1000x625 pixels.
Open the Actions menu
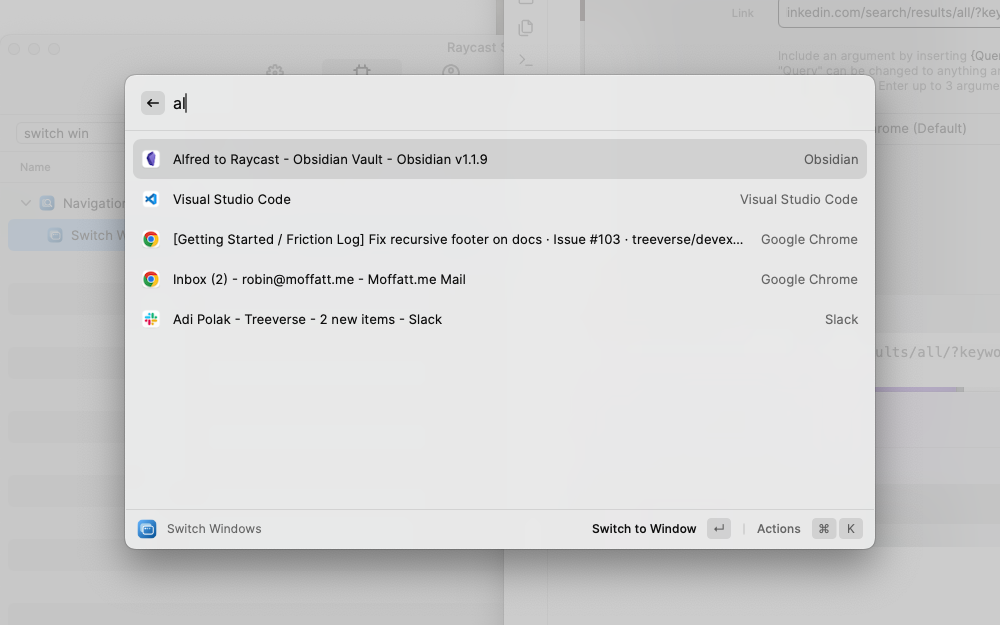tap(778, 529)
